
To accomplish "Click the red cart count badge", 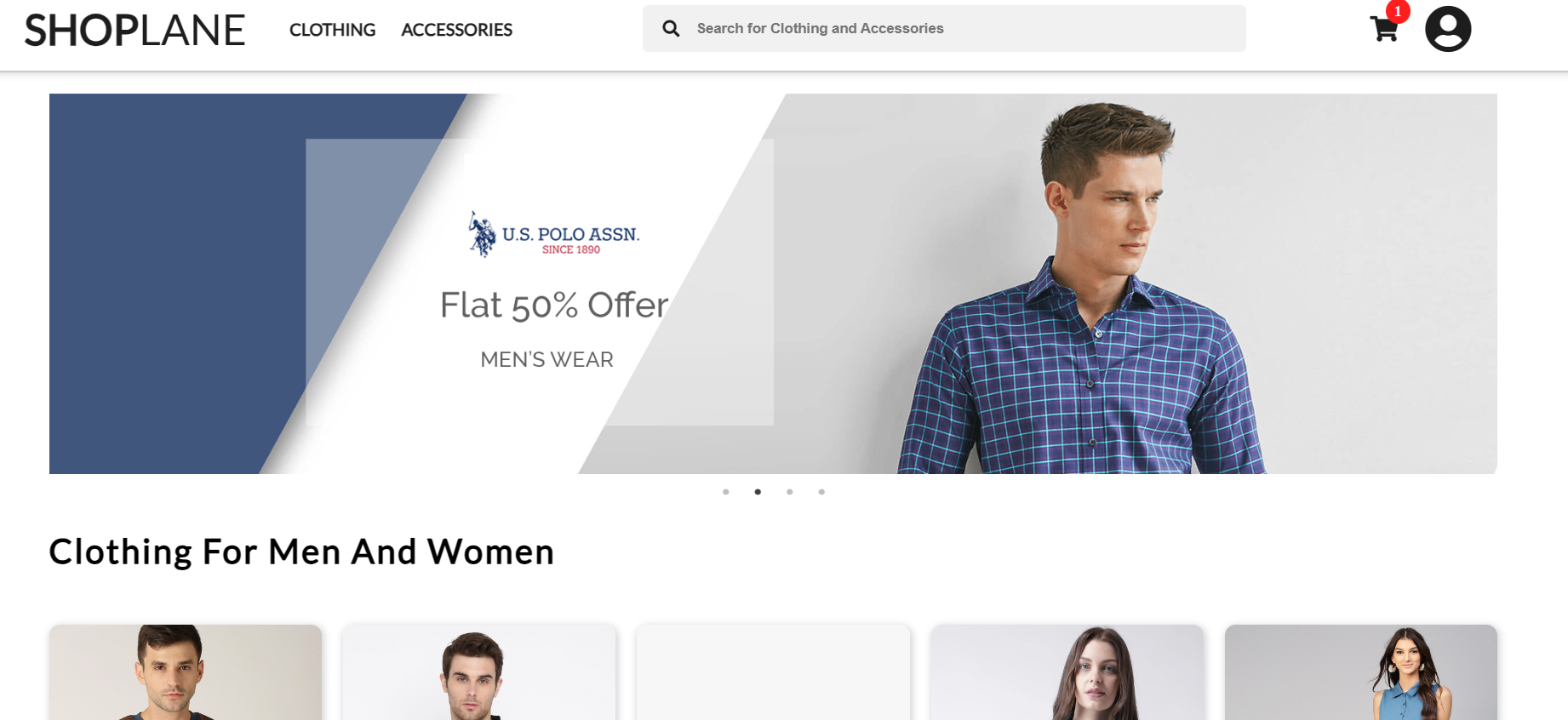I will [1398, 11].
